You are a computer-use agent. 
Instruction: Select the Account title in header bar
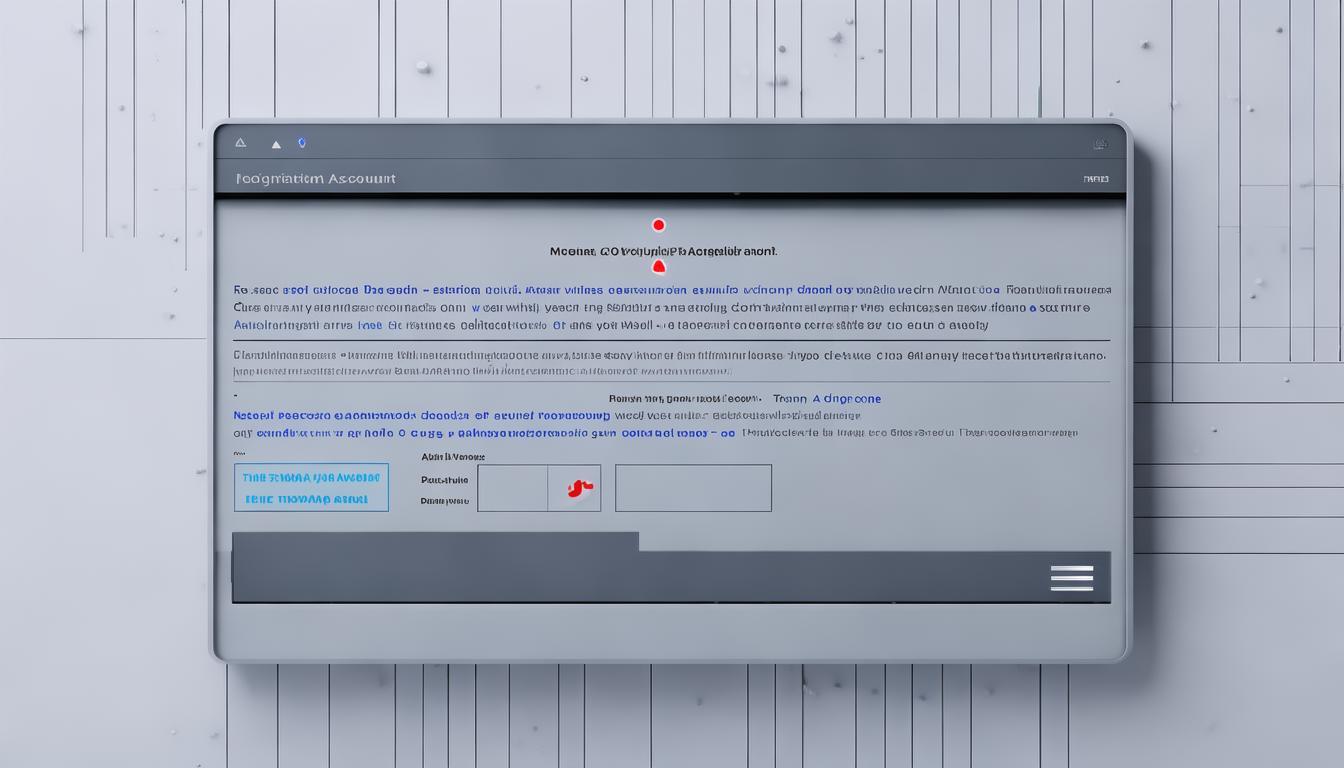click(315, 179)
